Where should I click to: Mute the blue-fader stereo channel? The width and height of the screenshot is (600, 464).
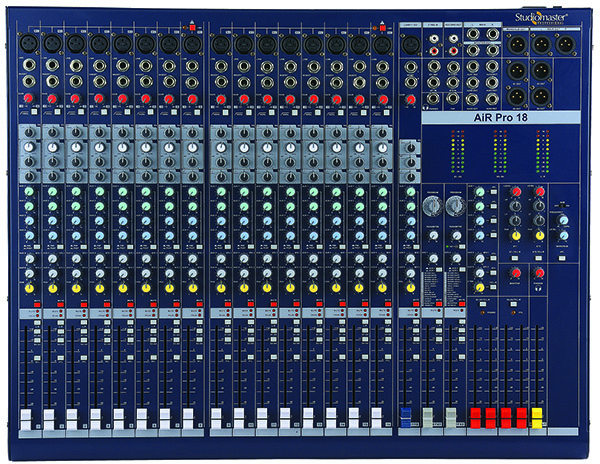click(x=416, y=304)
